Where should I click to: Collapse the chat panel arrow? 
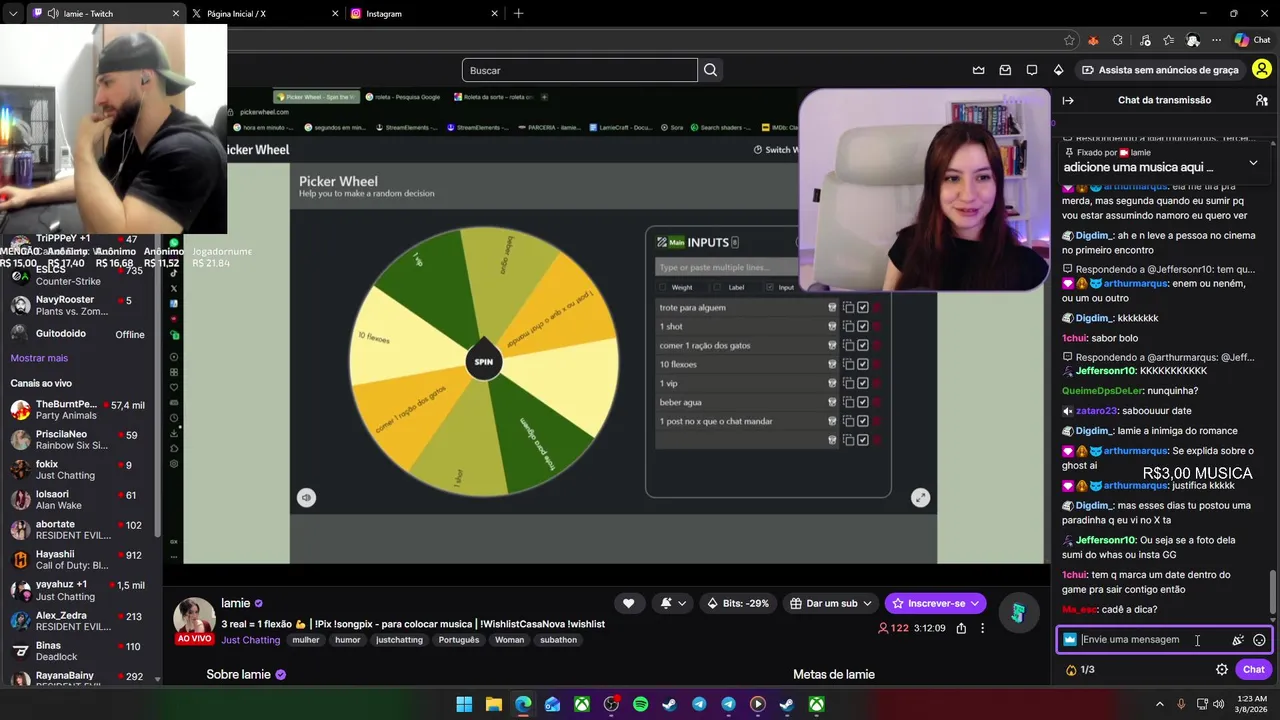click(x=1068, y=100)
